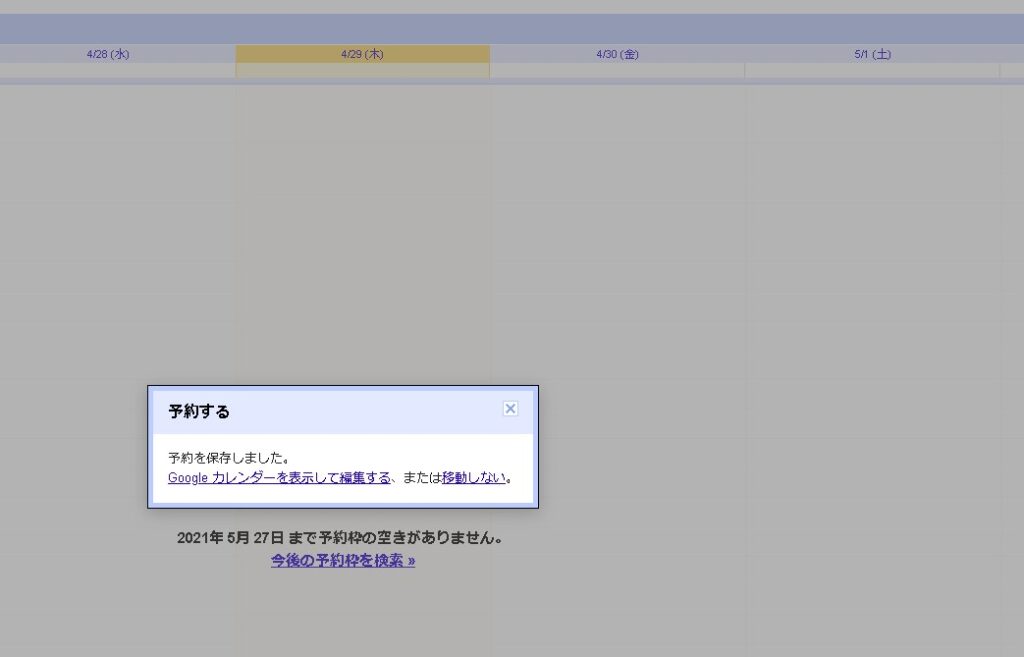Click the all-day cell under 4/29 (木)
The image size is (1024, 657).
tap(362, 71)
